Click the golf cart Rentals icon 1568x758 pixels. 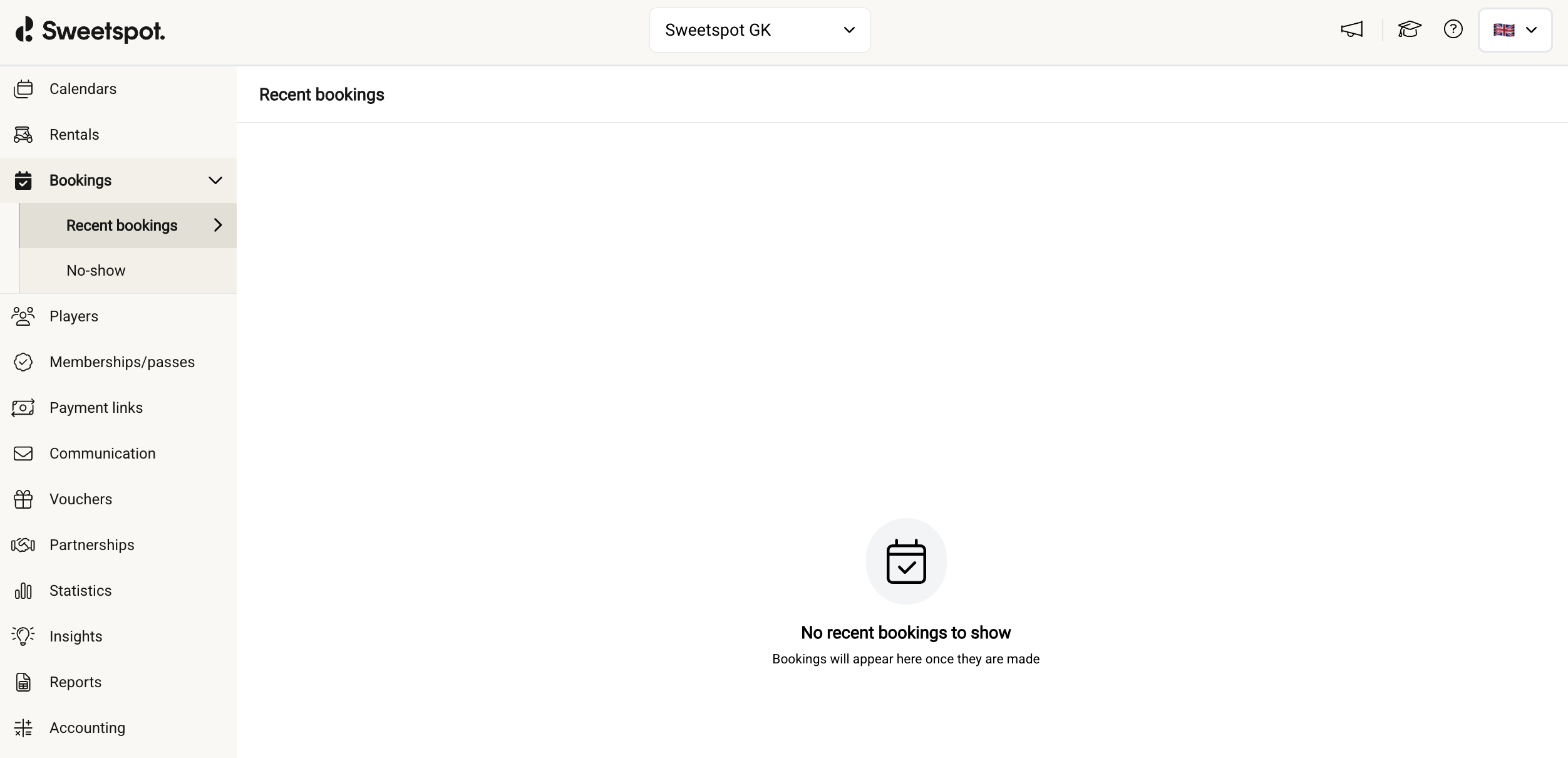(23, 135)
